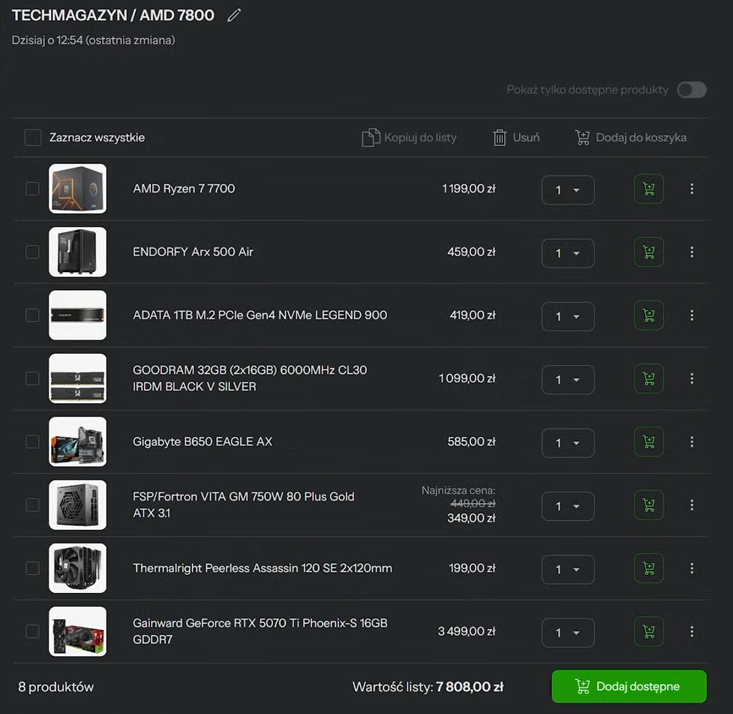Click Kopiuj do listy in the toolbar
Screen dimensions: 733x714
click(x=409, y=138)
